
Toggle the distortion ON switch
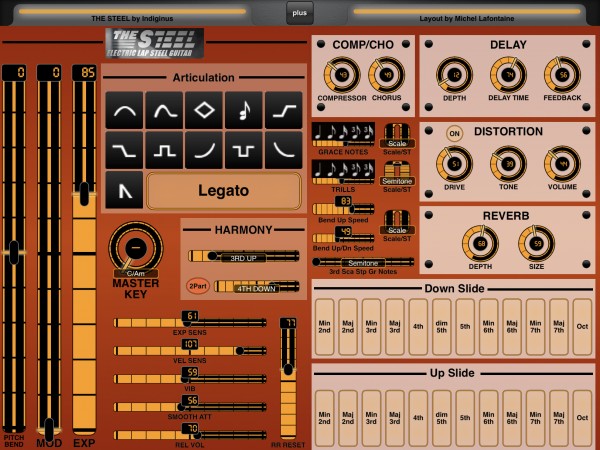tap(454, 134)
